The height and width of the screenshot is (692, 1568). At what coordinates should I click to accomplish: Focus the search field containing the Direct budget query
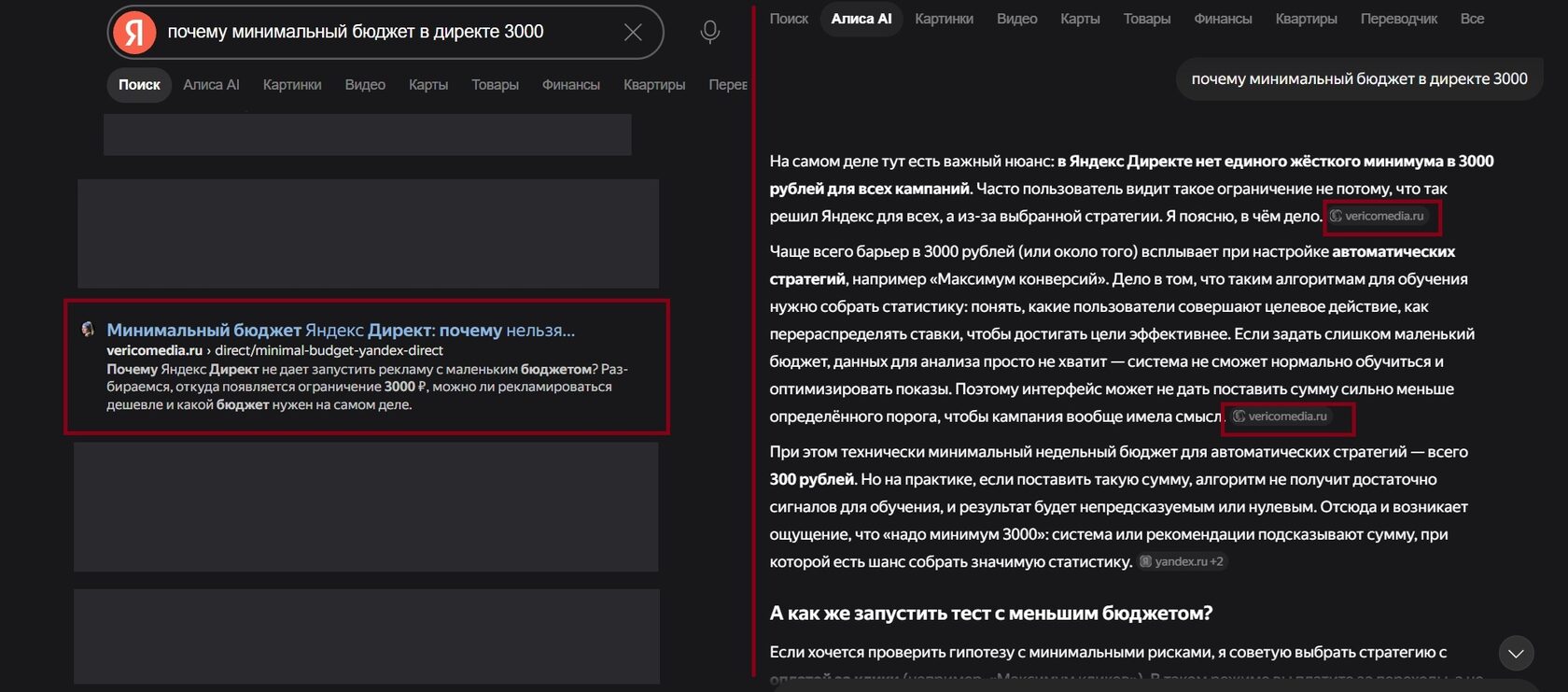[385, 32]
